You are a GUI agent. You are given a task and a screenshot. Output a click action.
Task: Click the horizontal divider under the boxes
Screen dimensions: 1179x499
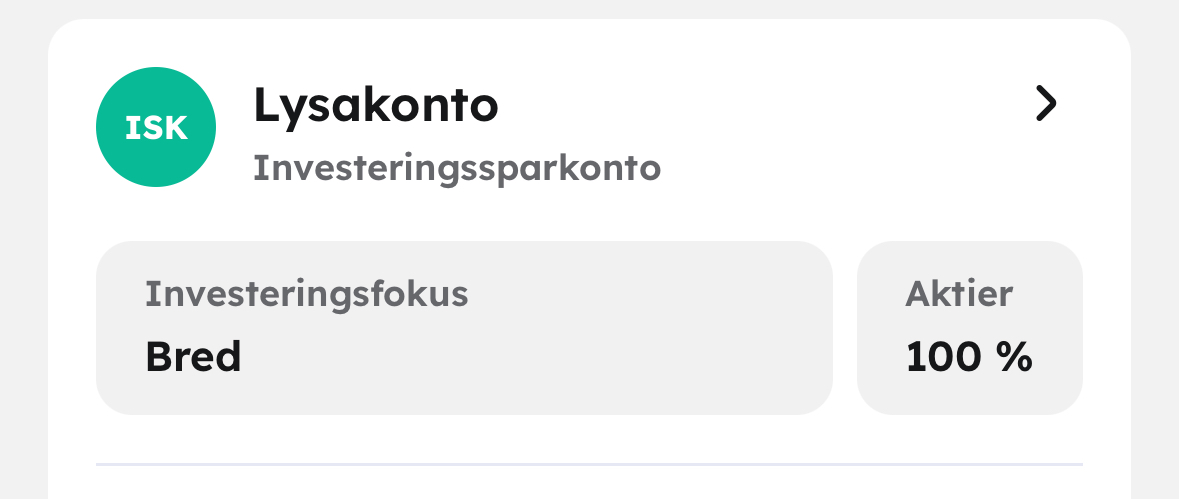pos(589,464)
